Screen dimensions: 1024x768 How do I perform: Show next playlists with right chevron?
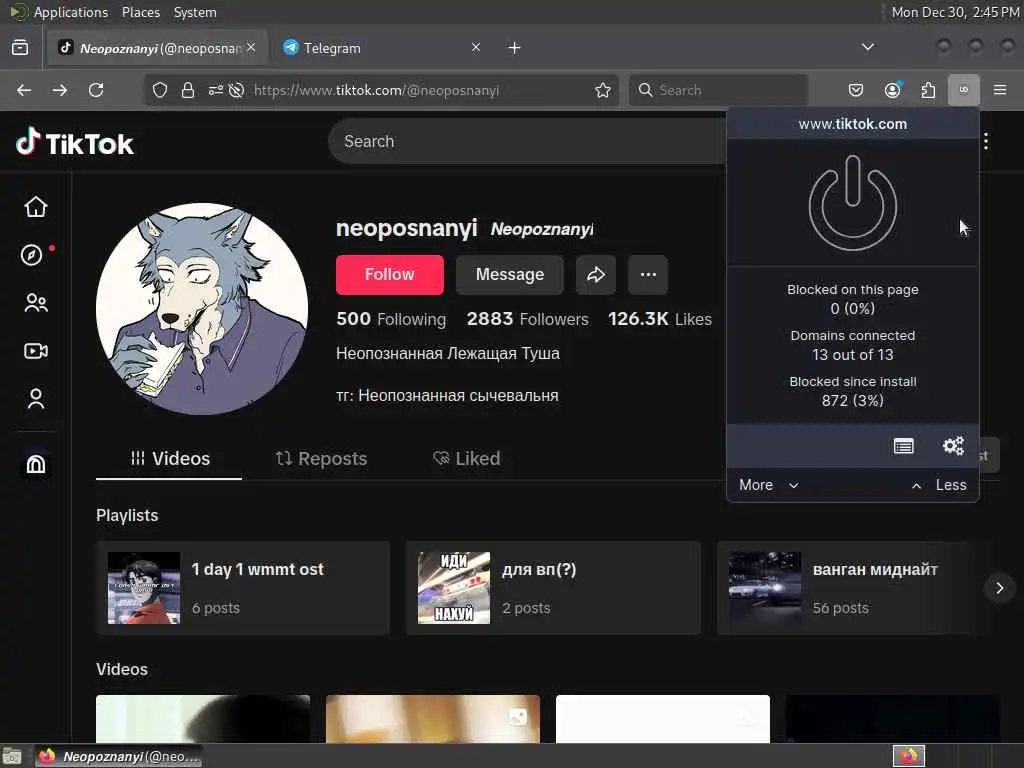[999, 588]
